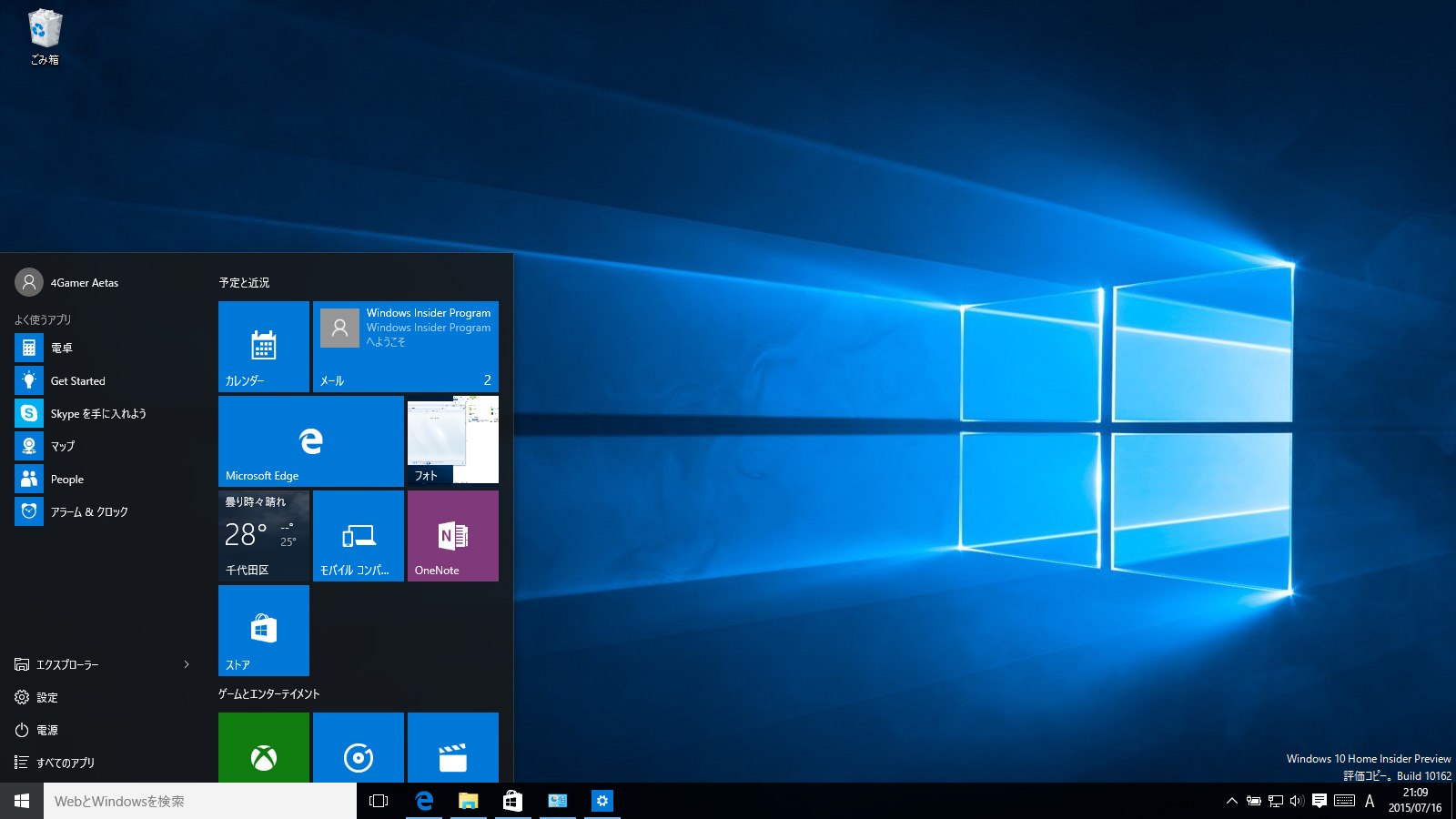Open the Calendar tile
Screen dimensions: 1456x819
(x=264, y=347)
